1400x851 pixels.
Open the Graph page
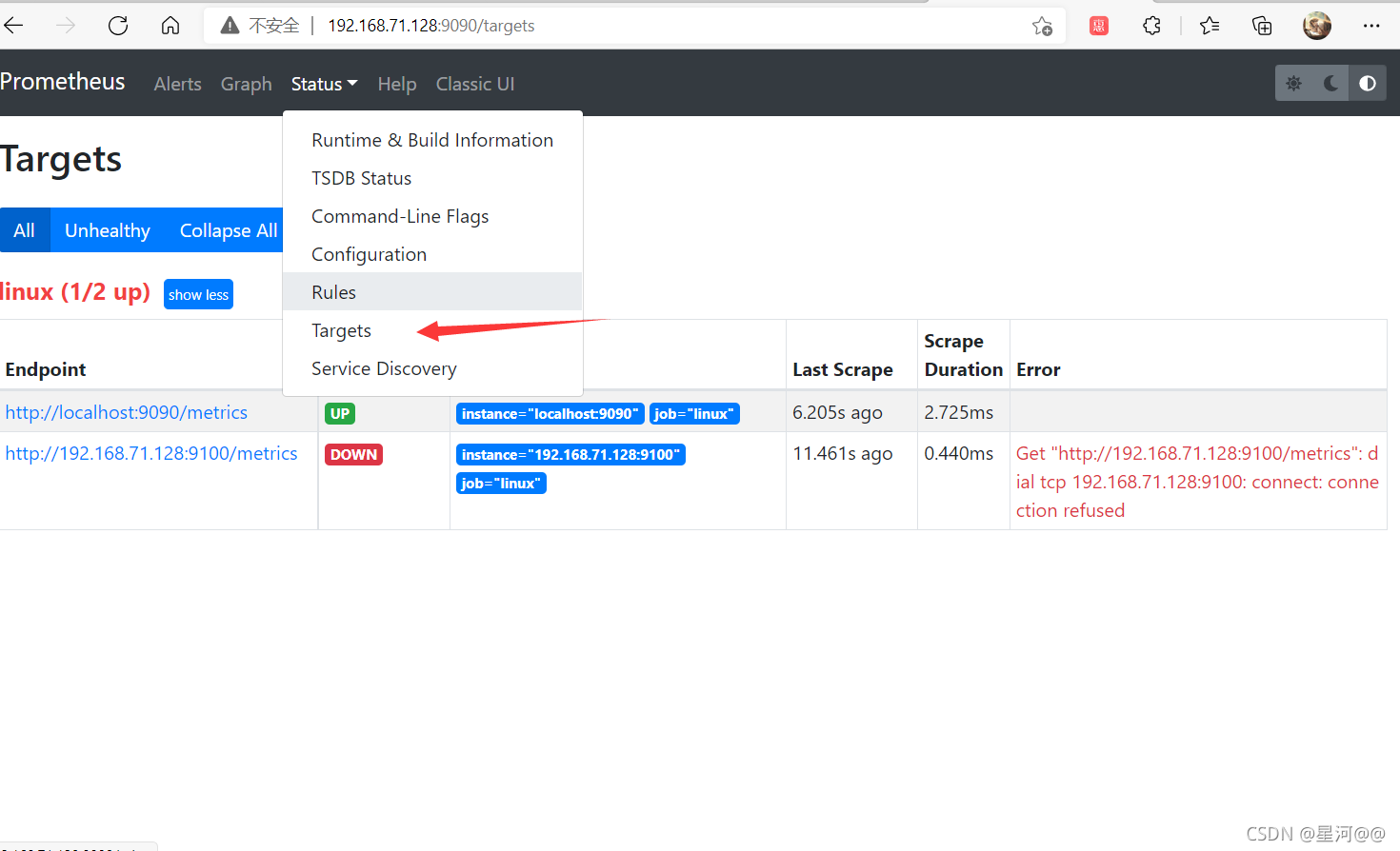point(247,84)
